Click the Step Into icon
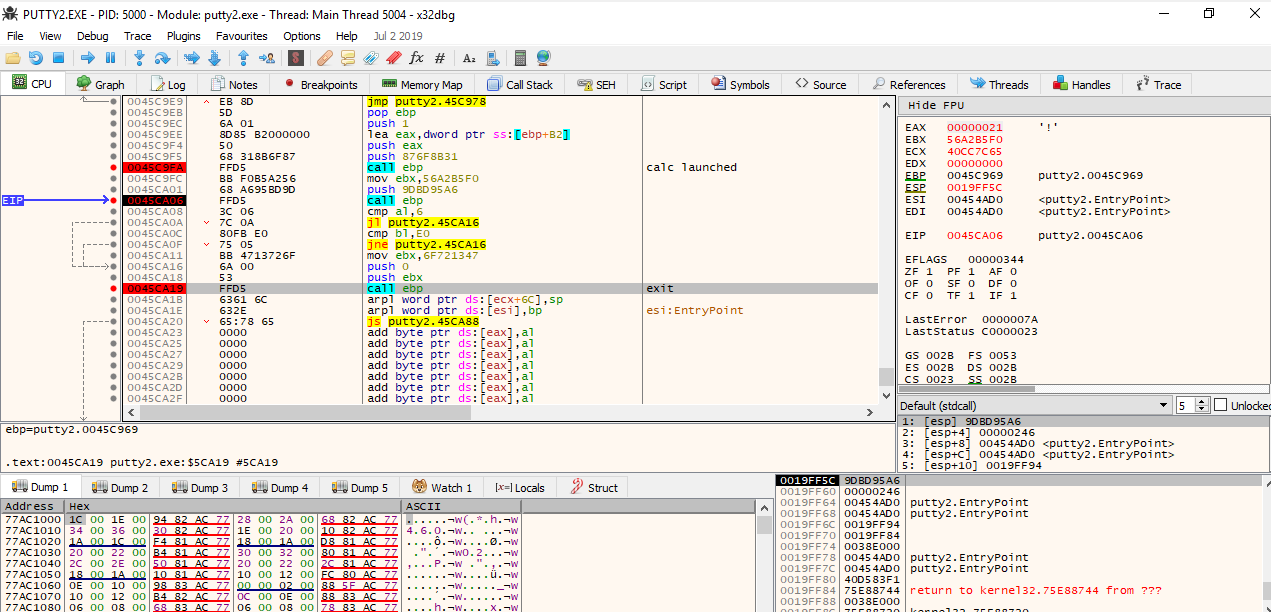Screen dimensions: 1271x612 click(139, 58)
